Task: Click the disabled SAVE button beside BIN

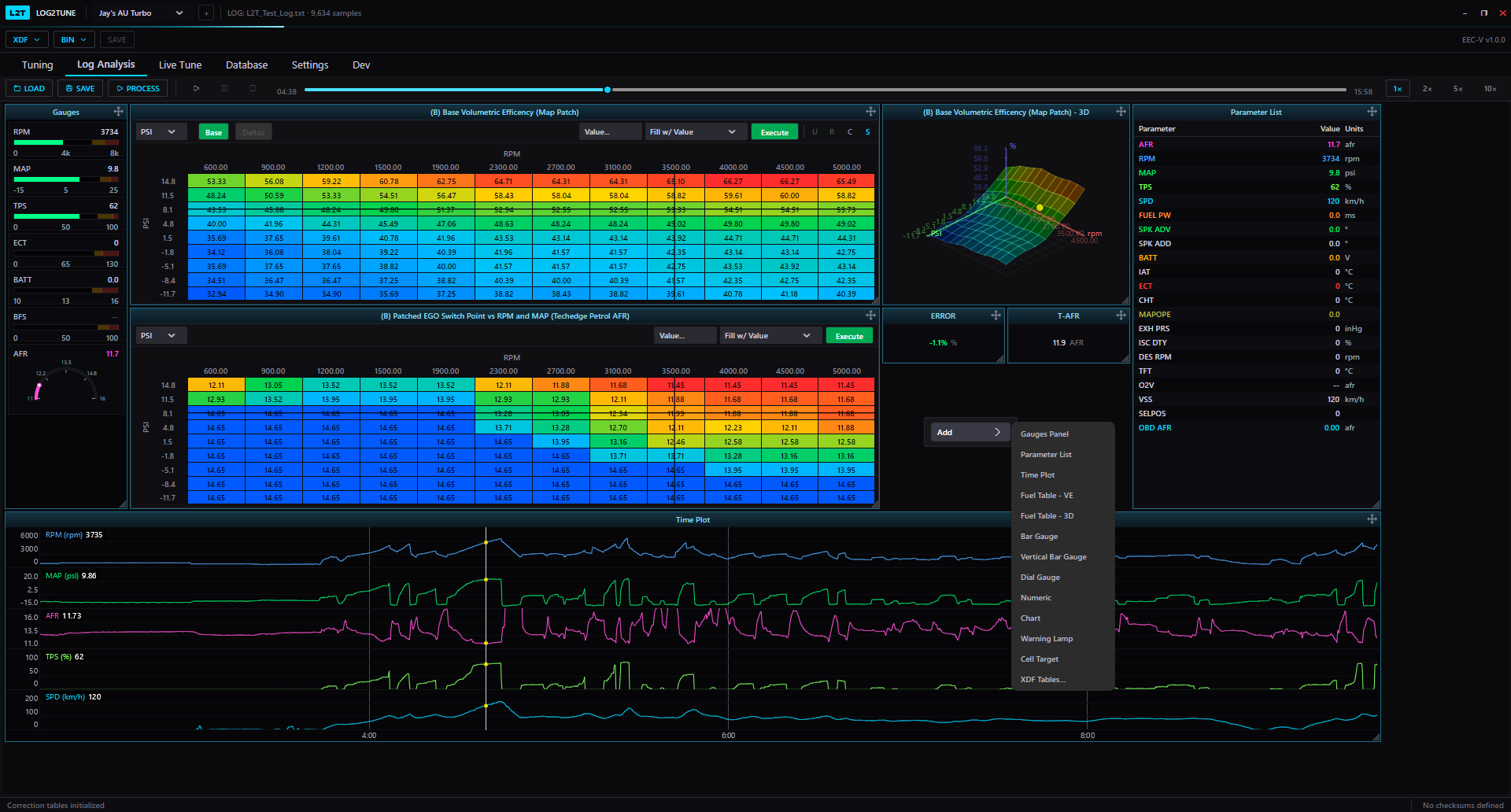Action: [x=116, y=39]
